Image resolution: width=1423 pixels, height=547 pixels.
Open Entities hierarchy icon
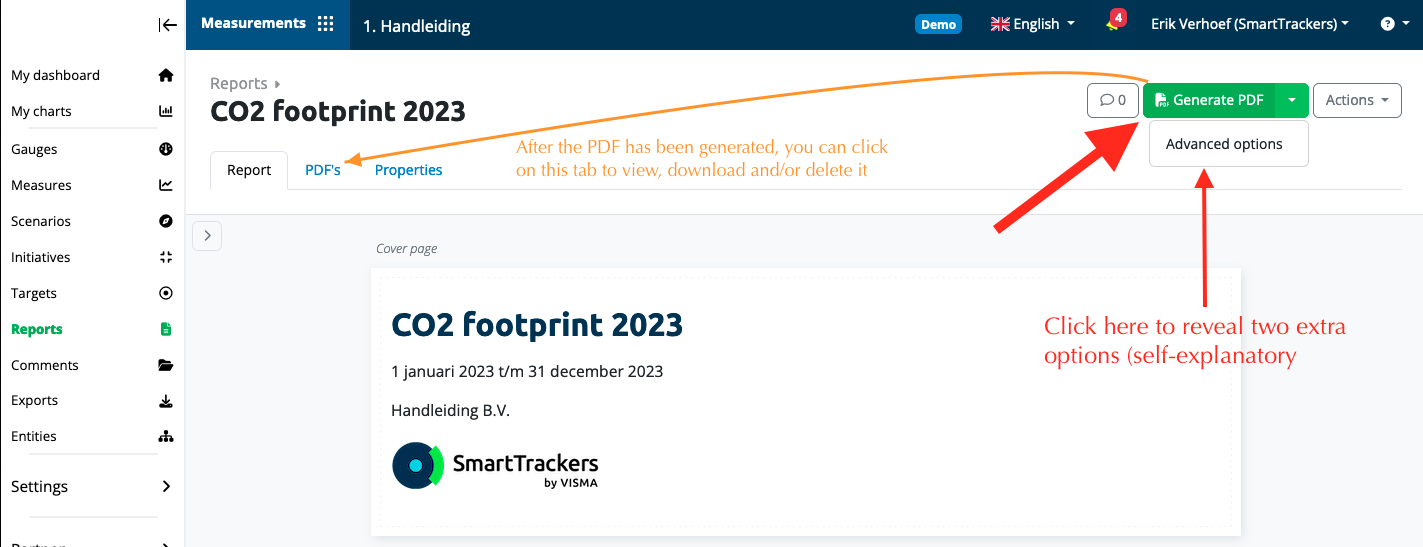[x=166, y=436]
